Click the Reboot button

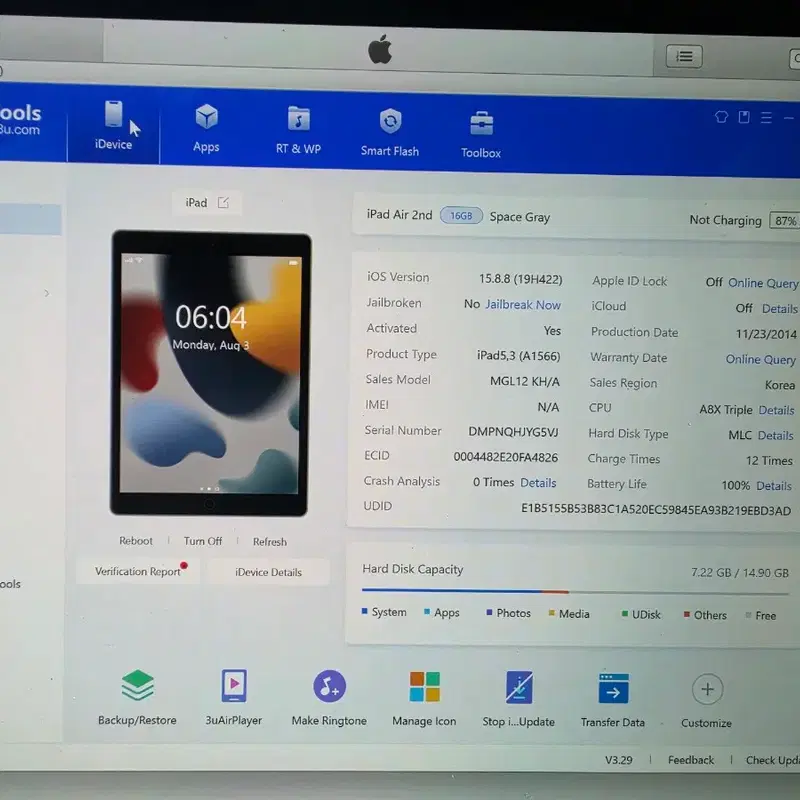pos(136,541)
